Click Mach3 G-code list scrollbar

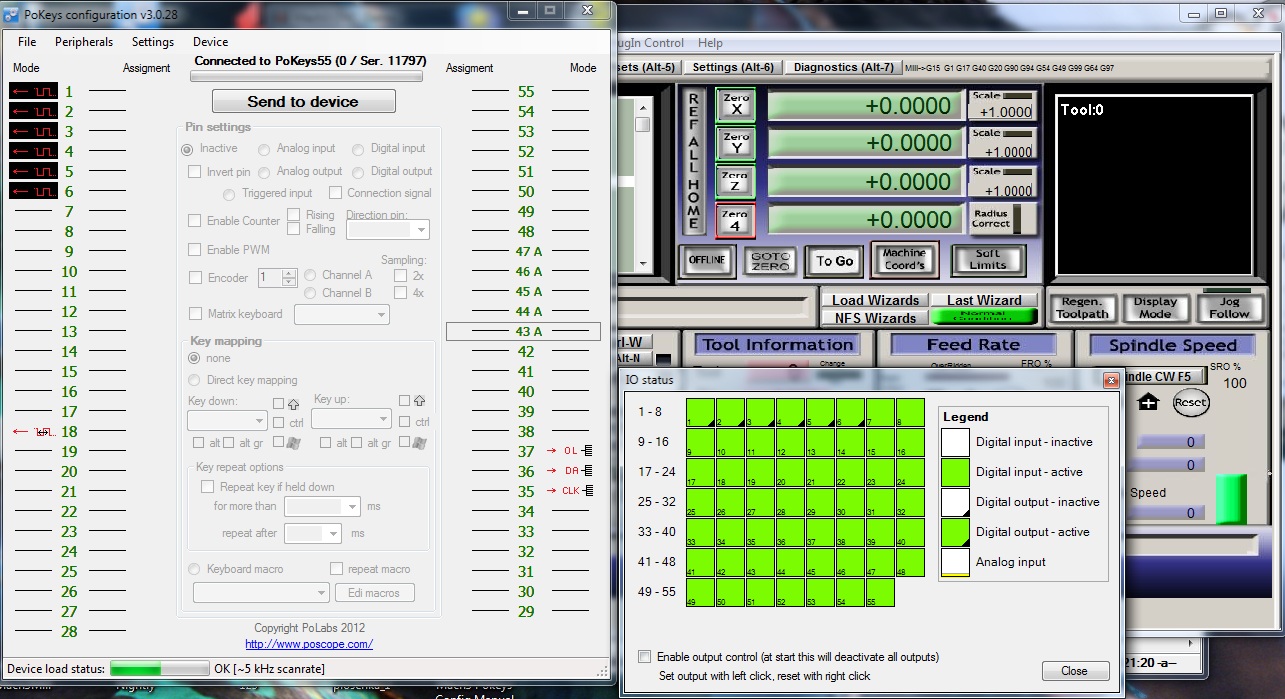(x=642, y=184)
